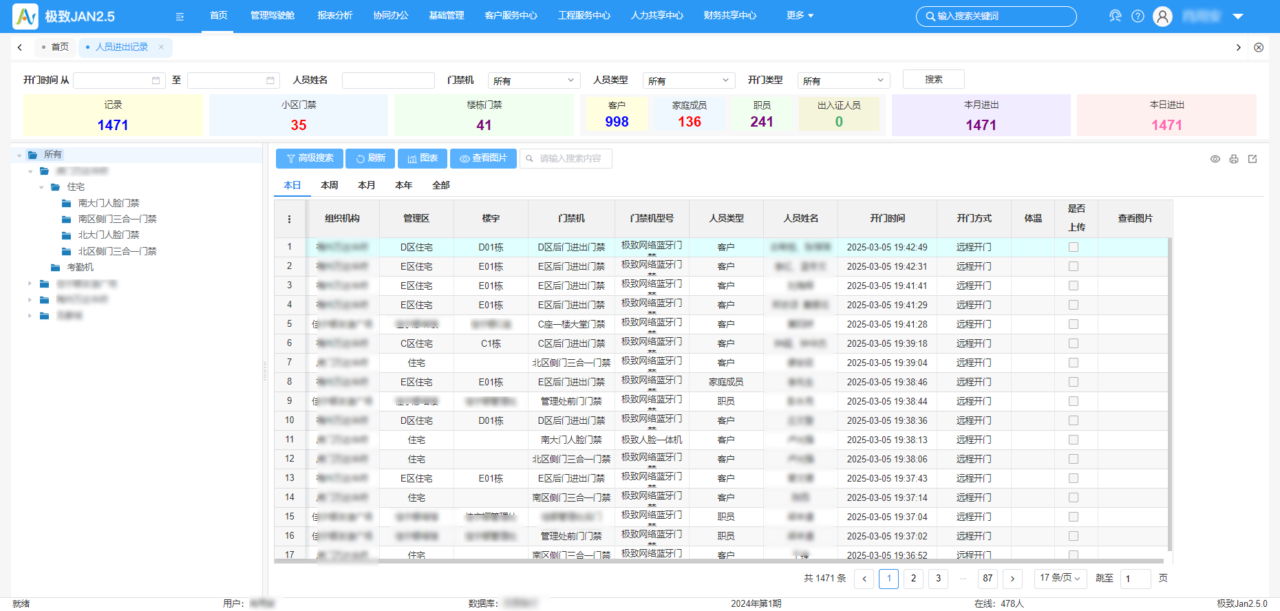Check the upload checkbox in row 5
Image resolution: width=1280 pixels, height=611 pixels.
point(1073,324)
